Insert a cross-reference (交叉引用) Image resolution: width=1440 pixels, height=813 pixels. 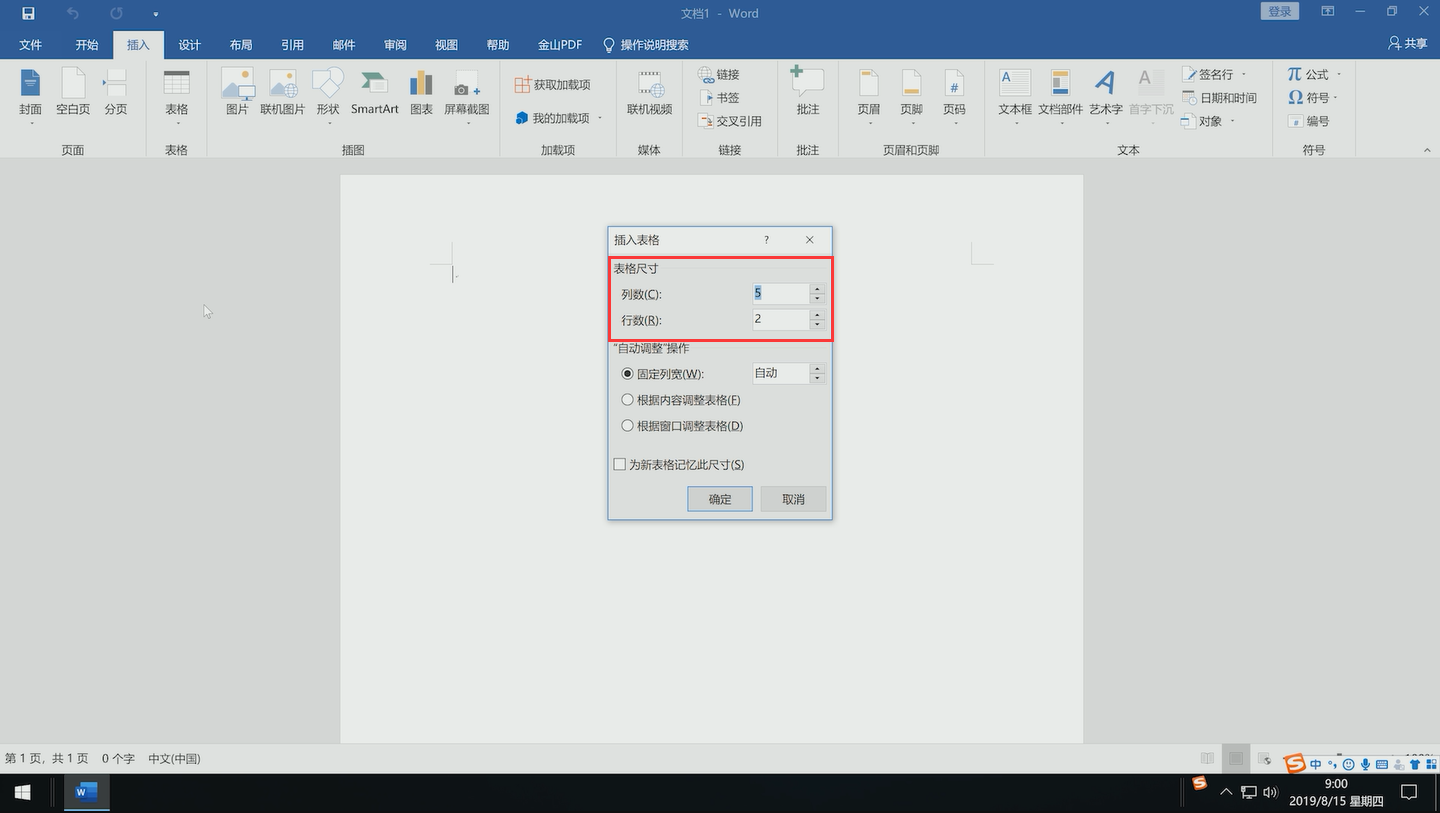pyautogui.click(x=730, y=121)
